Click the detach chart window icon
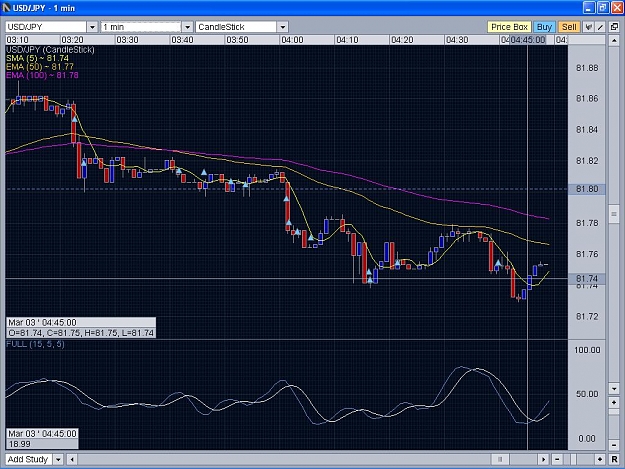This screenshot has height=469, width=625. click(x=615, y=27)
